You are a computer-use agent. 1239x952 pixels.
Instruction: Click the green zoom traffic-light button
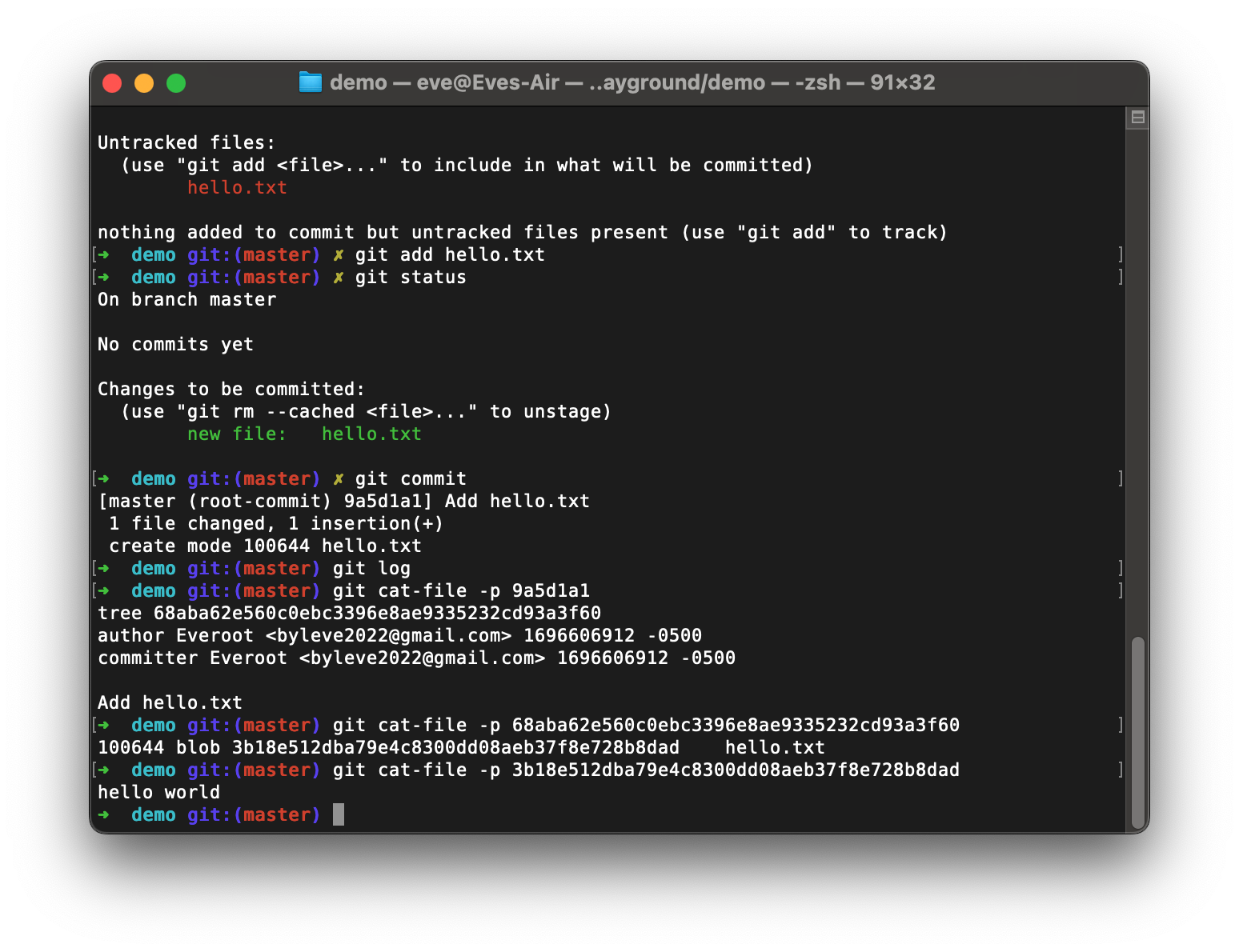(176, 82)
